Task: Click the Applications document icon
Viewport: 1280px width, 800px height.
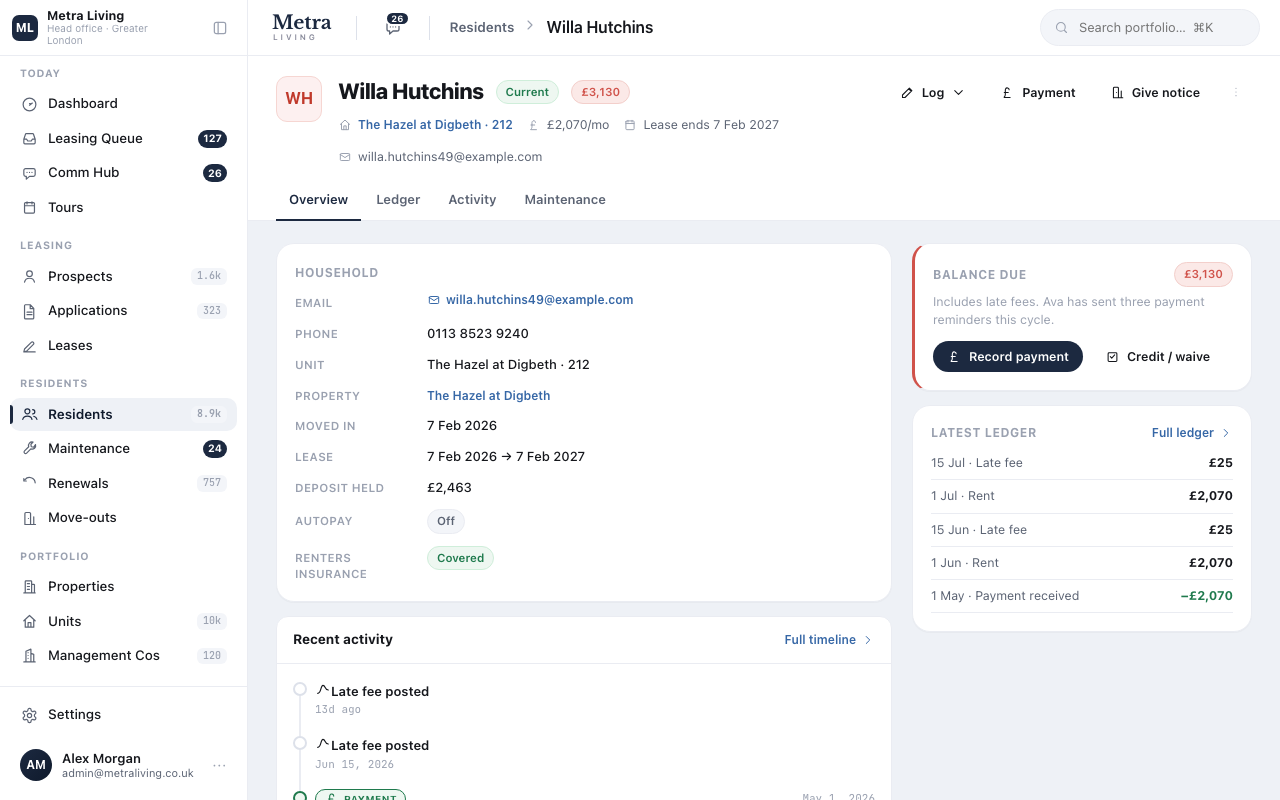Action: click(x=30, y=311)
